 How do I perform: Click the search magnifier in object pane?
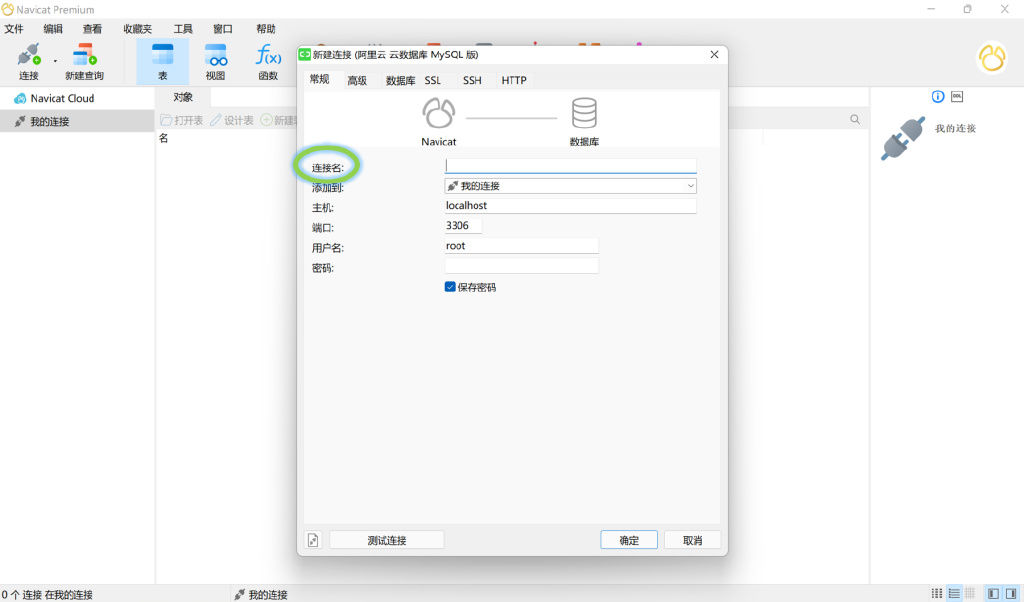pyautogui.click(x=855, y=119)
